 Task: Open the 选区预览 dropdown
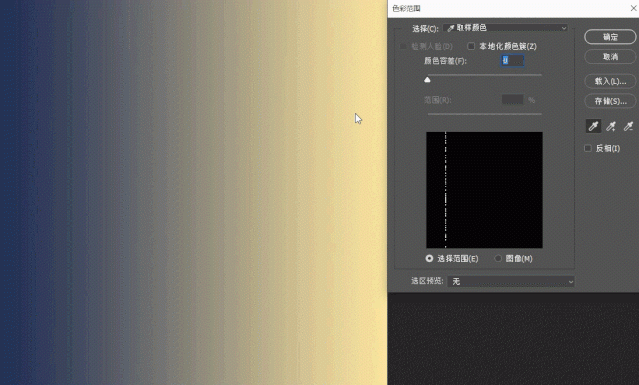pyautogui.click(x=511, y=282)
